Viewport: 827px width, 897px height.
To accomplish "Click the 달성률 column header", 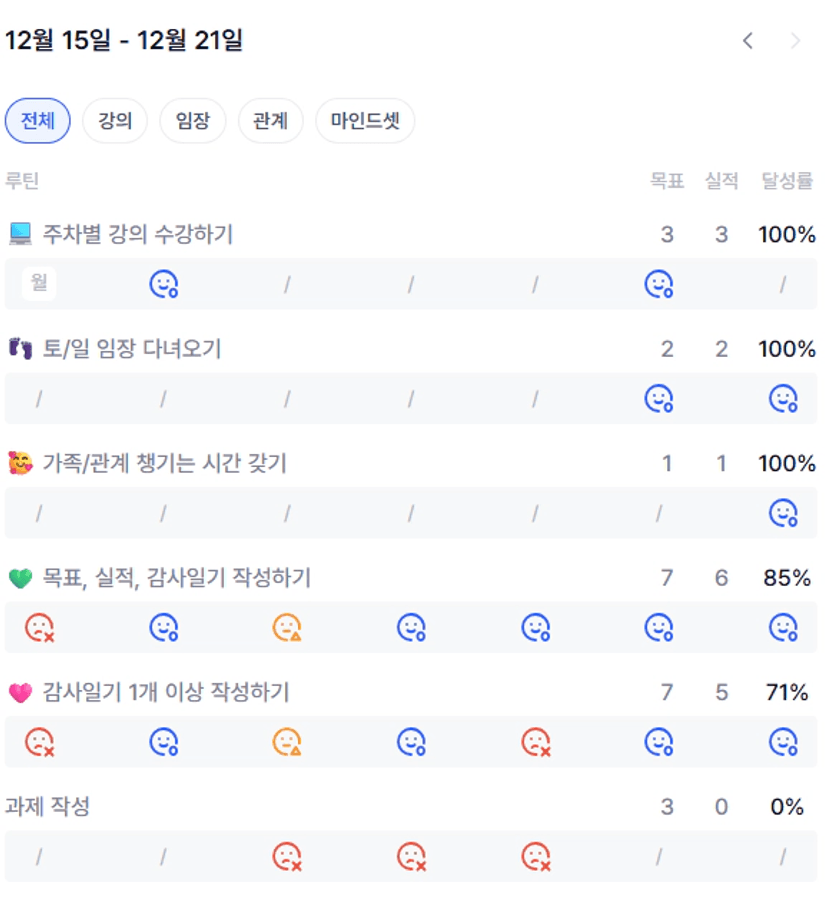I will (x=788, y=181).
